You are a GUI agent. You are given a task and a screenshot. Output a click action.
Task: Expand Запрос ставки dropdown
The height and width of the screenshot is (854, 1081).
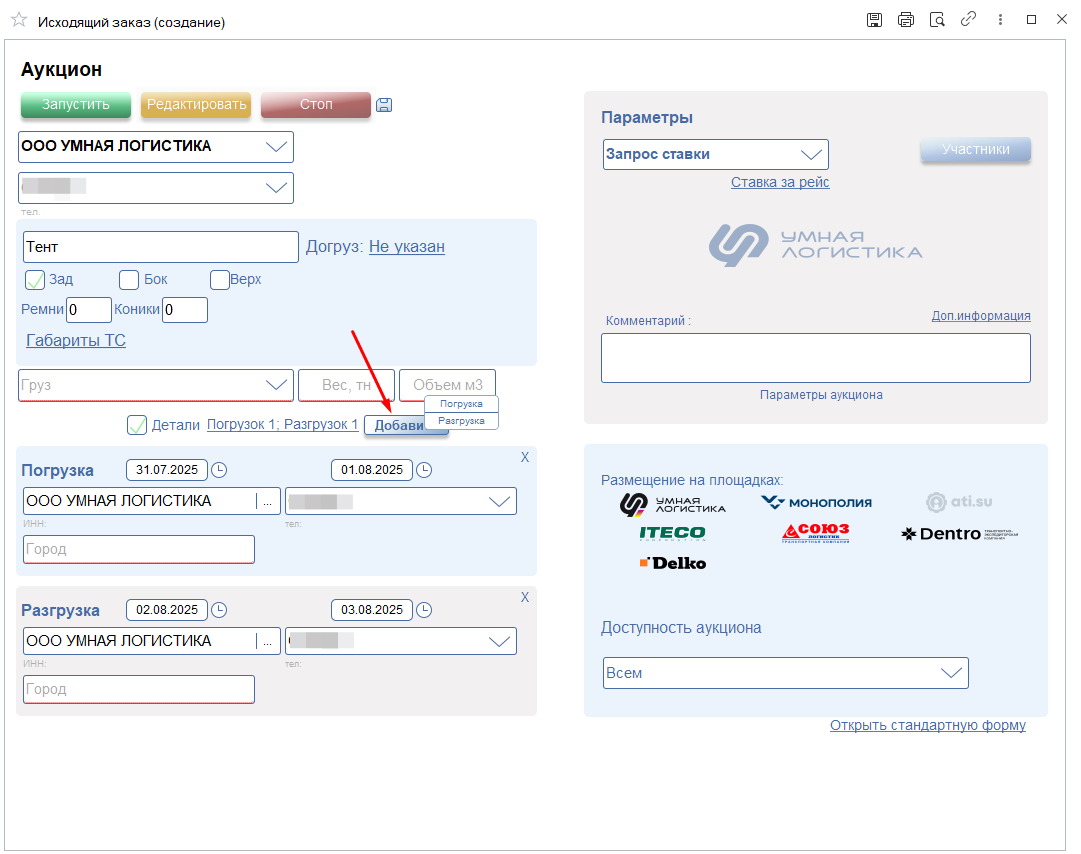811,154
